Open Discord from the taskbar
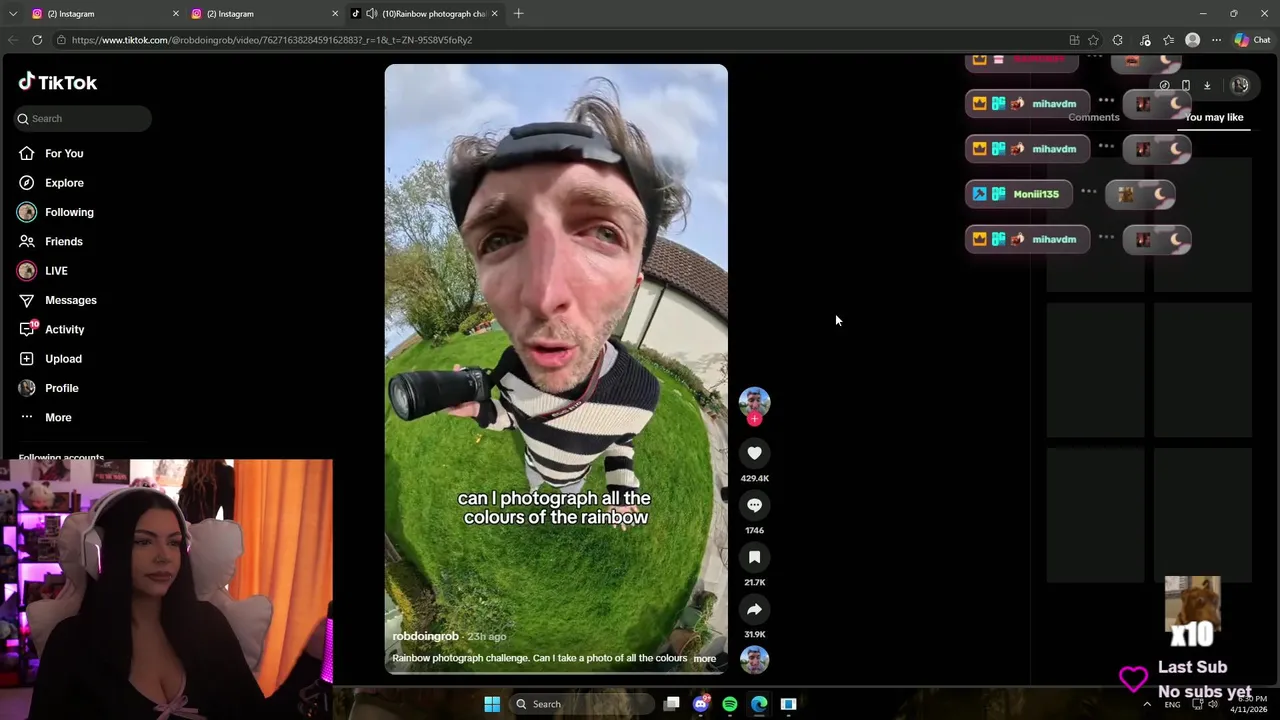 tap(701, 704)
